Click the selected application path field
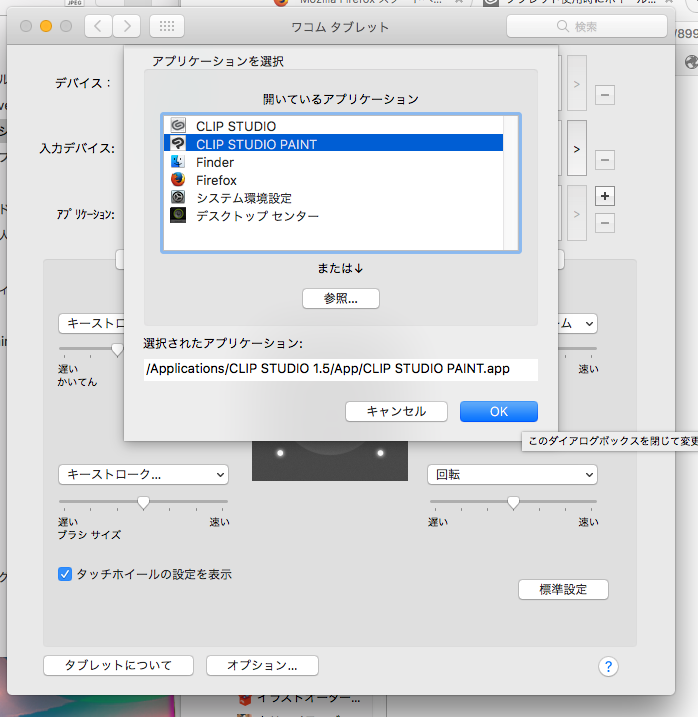 point(340,369)
